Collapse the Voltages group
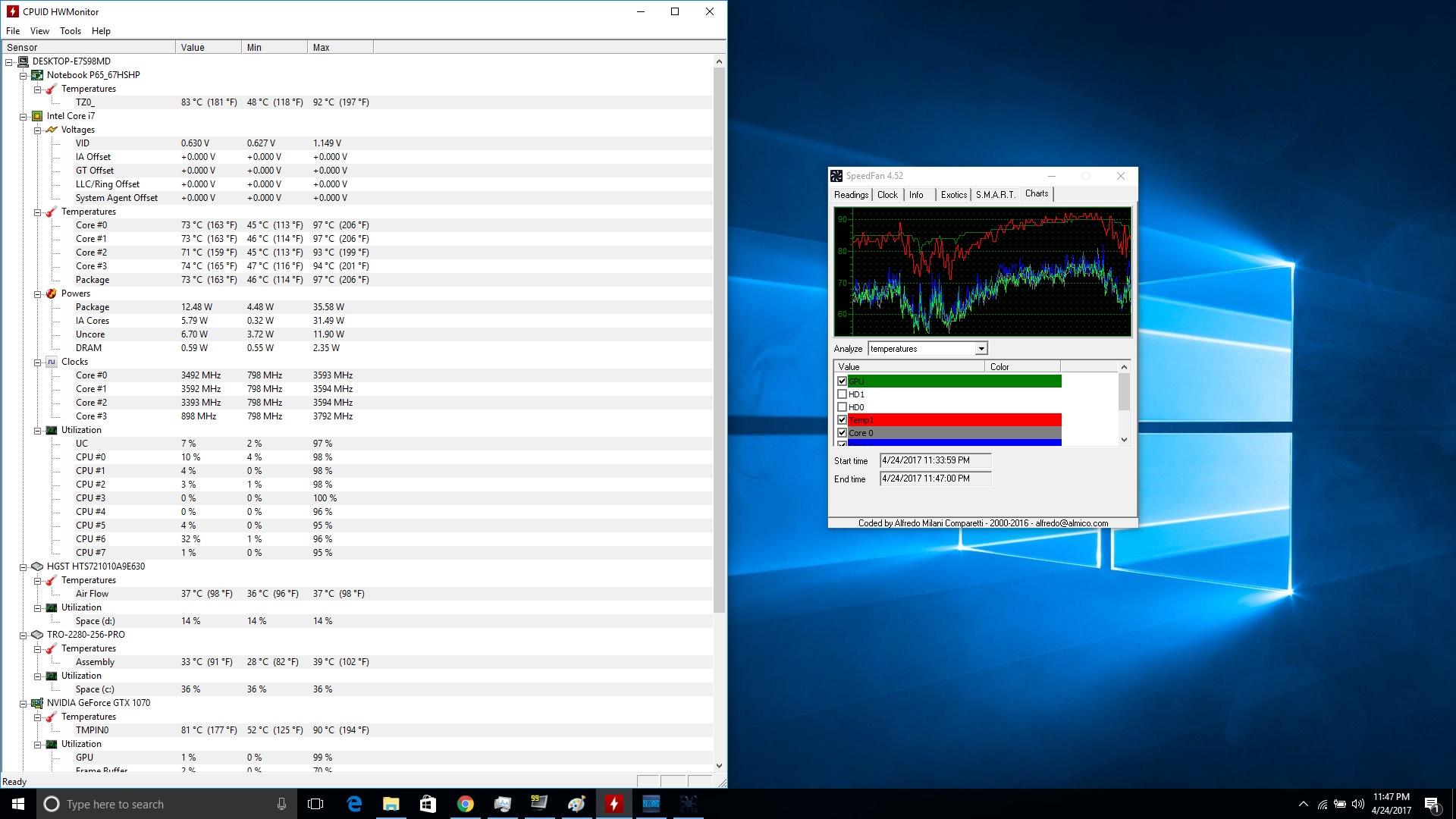 coord(37,130)
